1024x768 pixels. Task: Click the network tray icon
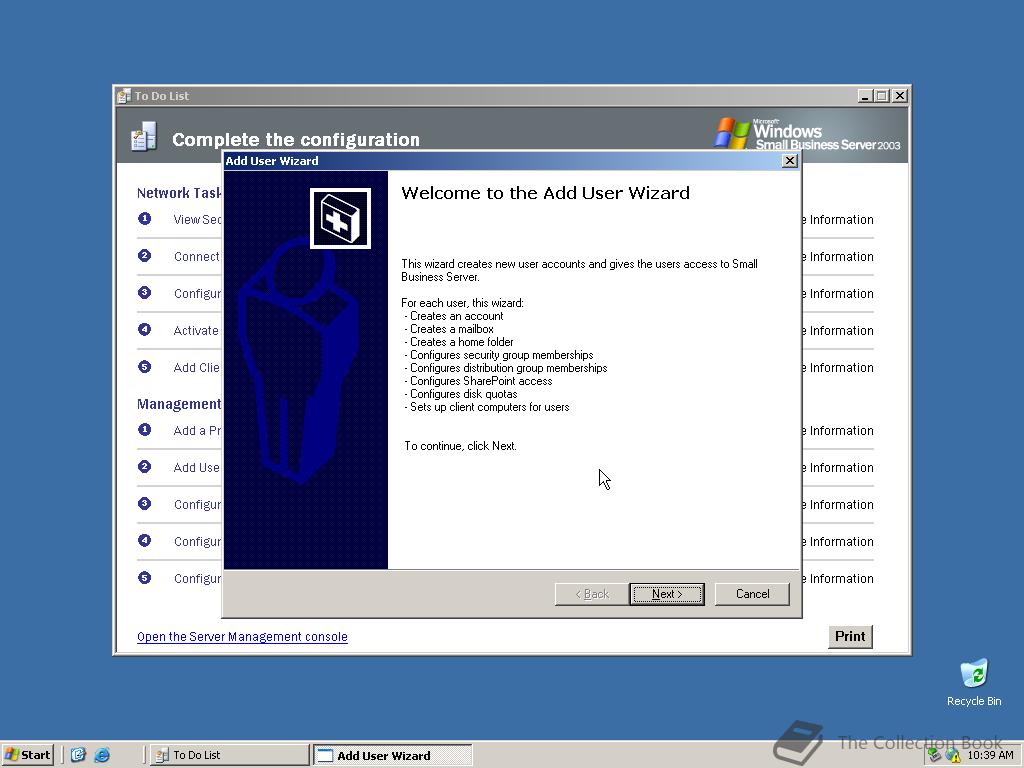click(934, 756)
